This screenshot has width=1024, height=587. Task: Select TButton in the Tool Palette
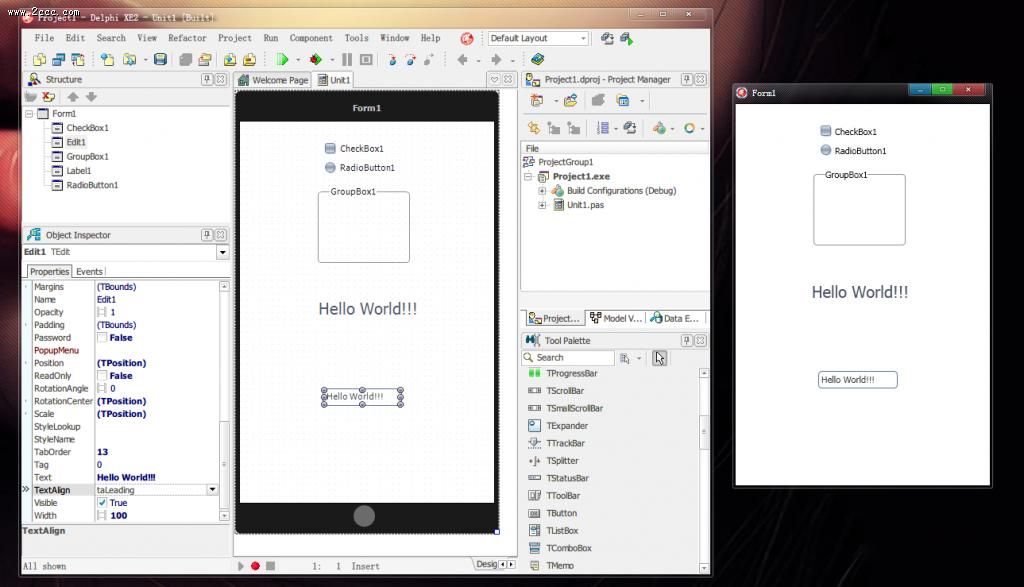(x=554, y=513)
